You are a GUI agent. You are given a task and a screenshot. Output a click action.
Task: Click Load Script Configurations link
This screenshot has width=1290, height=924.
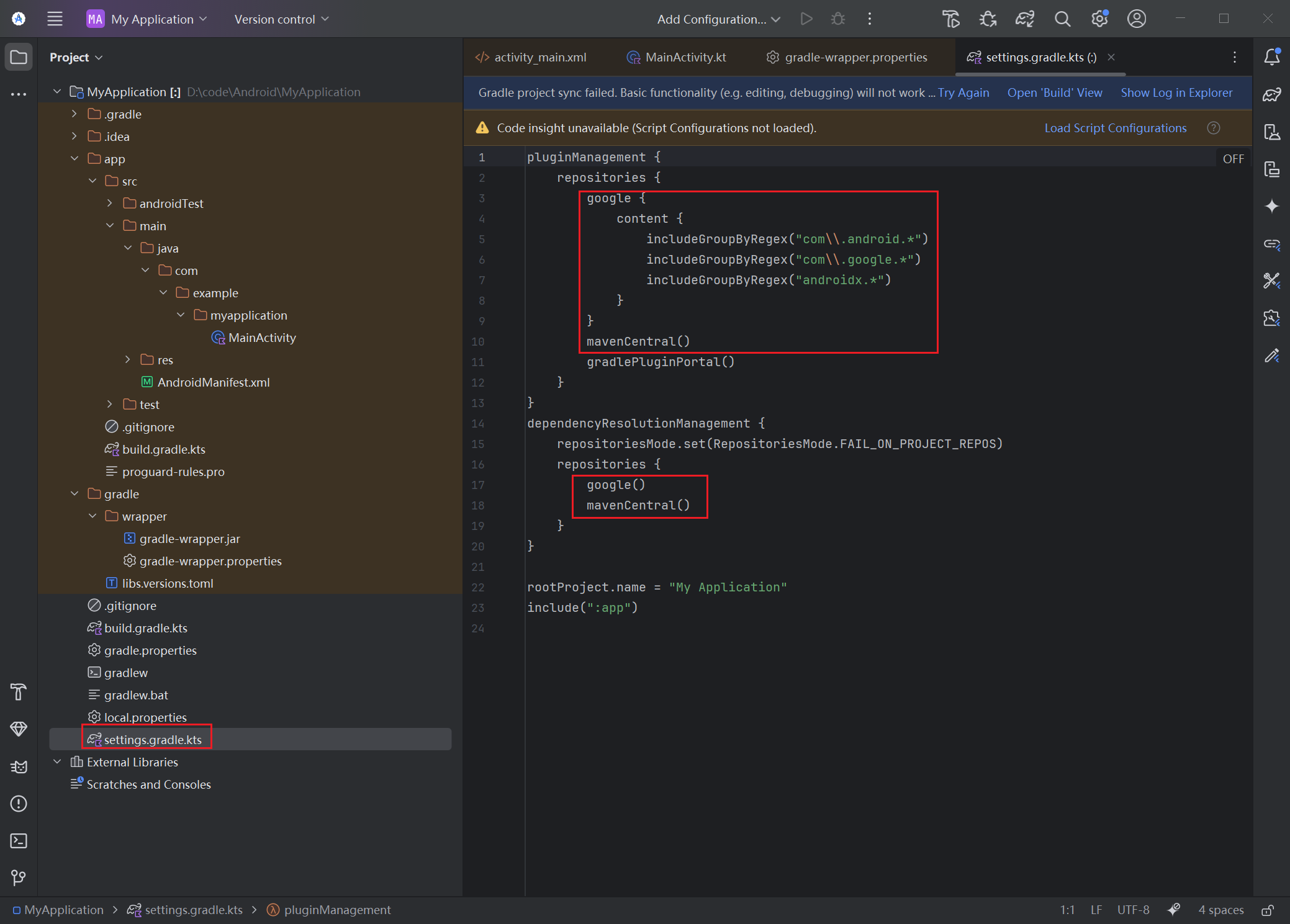click(x=1115, y=128)
